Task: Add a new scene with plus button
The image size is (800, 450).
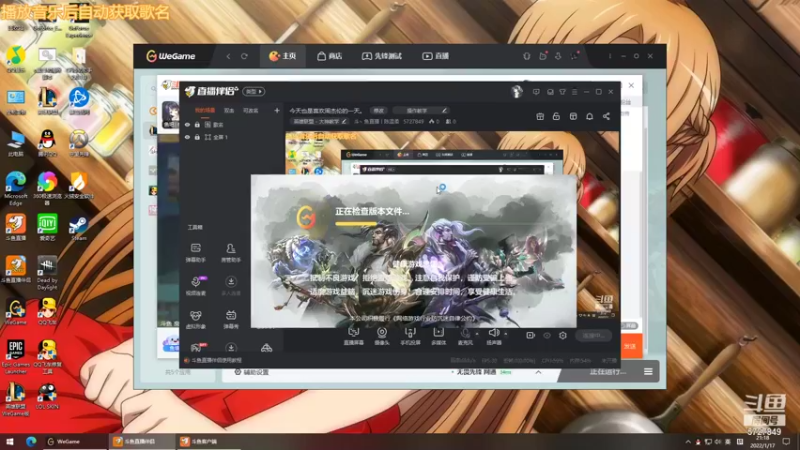Action: (x=277, y=110)
